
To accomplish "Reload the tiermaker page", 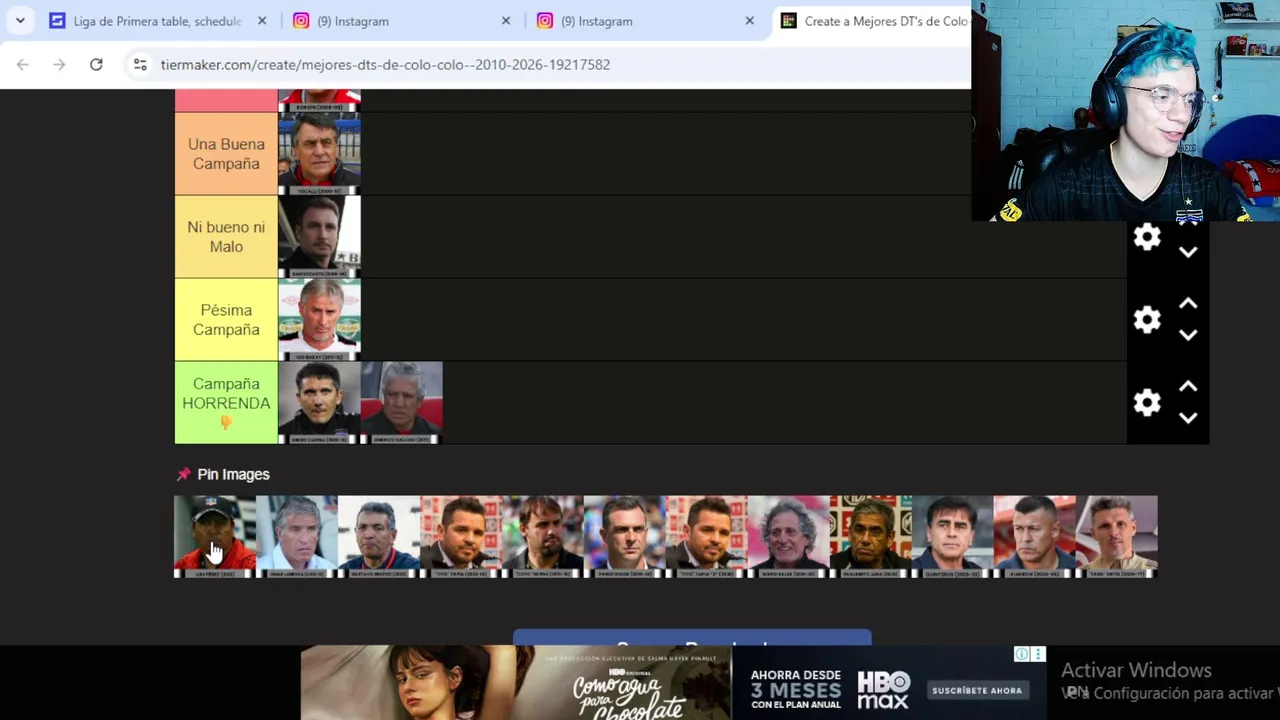I will pyautogui.click(x=96, y=64).
